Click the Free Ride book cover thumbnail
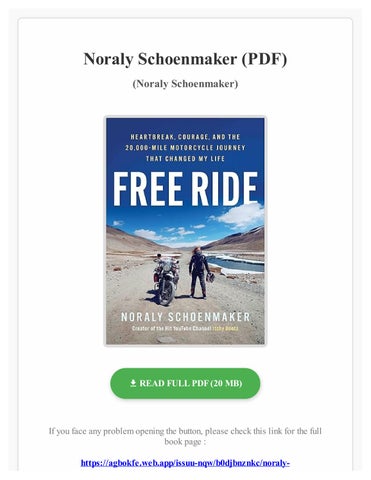 click(185, 231)
